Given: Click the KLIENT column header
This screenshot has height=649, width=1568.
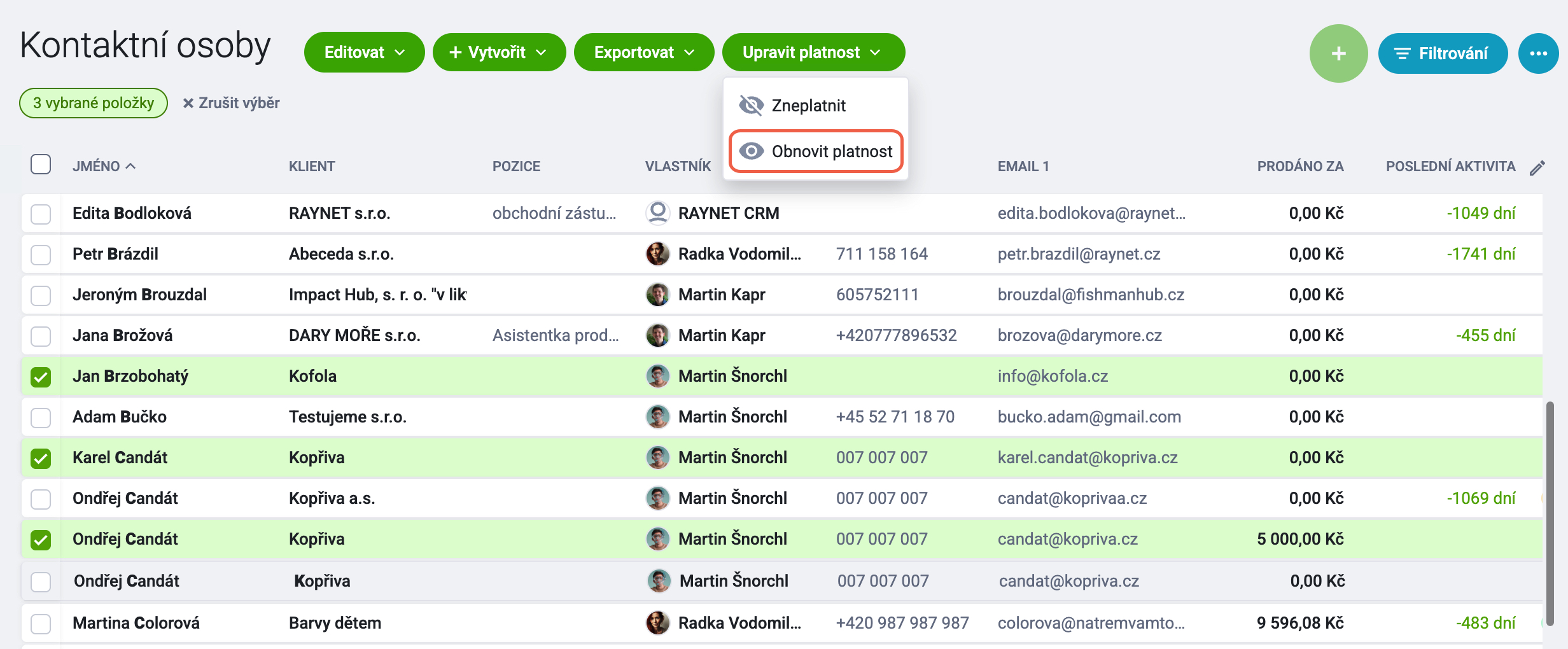Looking at the screenshot, I should coord(312,166).
